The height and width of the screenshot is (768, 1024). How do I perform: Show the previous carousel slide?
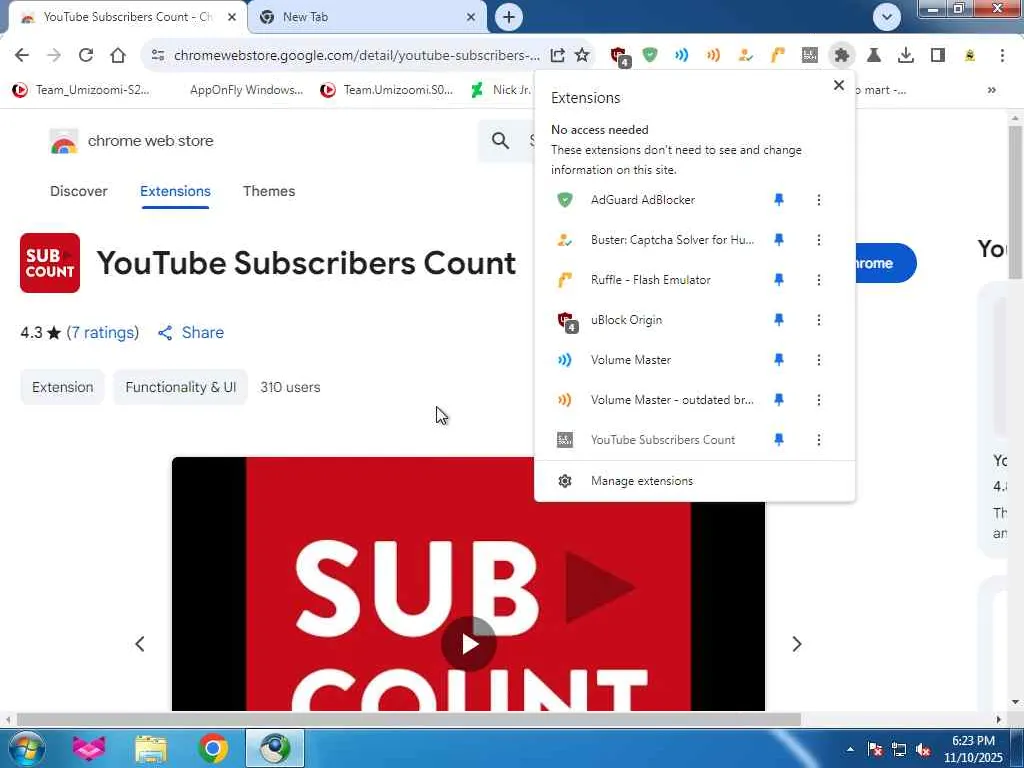pyautogui.click(x=140, y=644)
